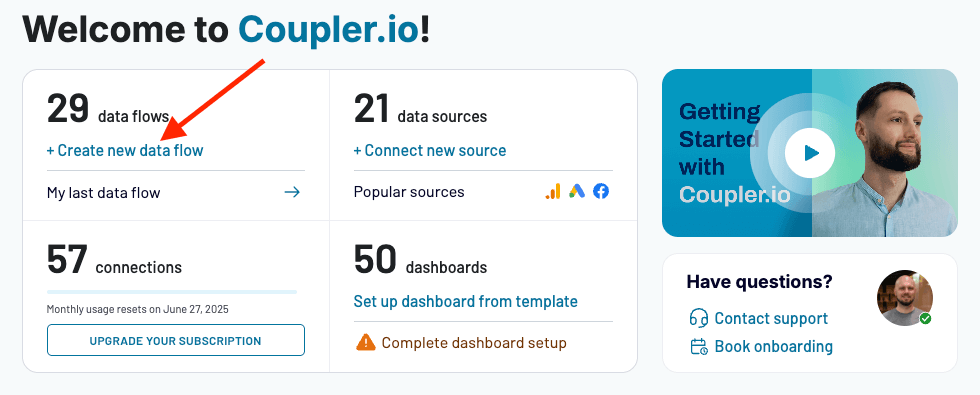Image resolution: width=980 pixels, height=395 pixels.
Task: Click the Getting Started with Coupler.io thumbnail
Action: pyautogui.click(x=810, y=153)
